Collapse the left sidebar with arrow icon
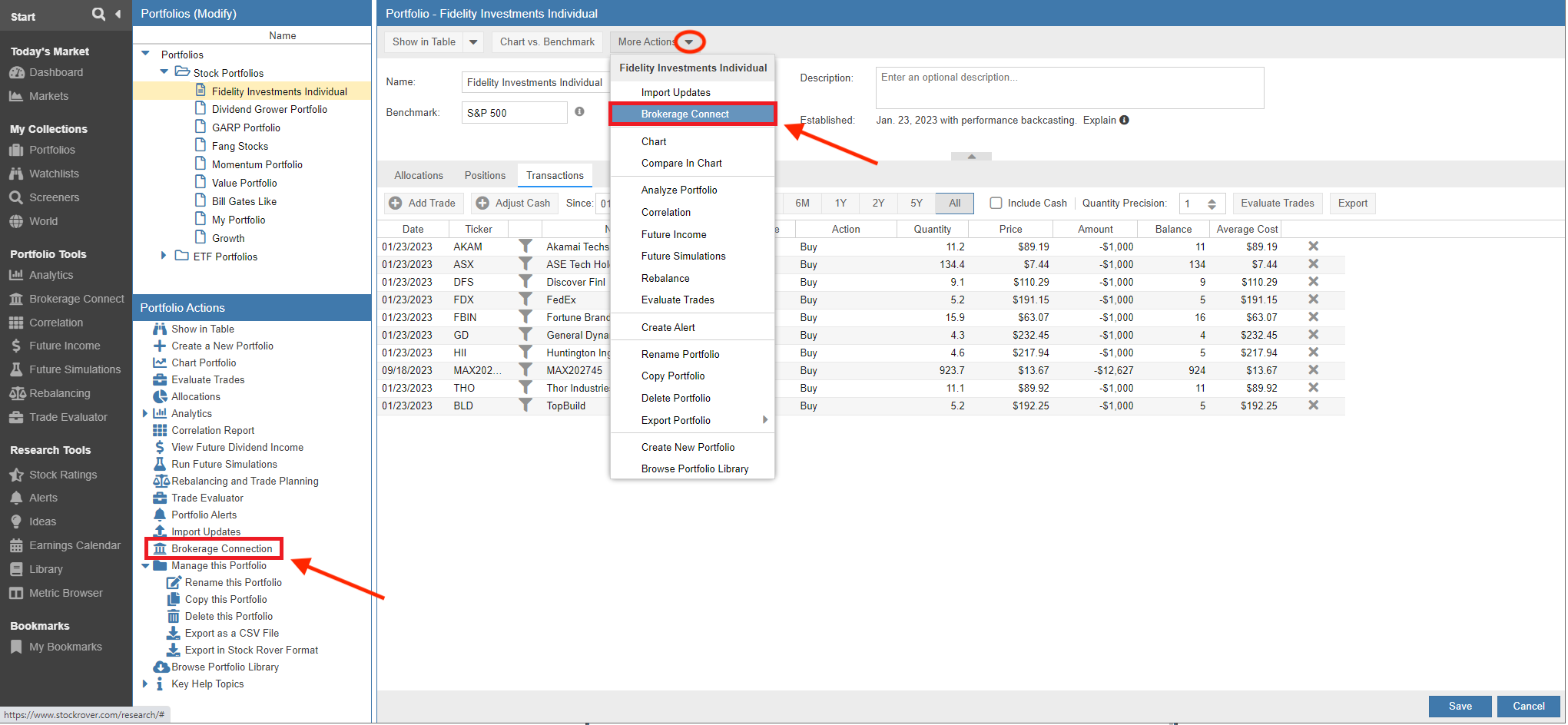The width and height of the screenshot is (1568, 725). click(x=118, y=14)
